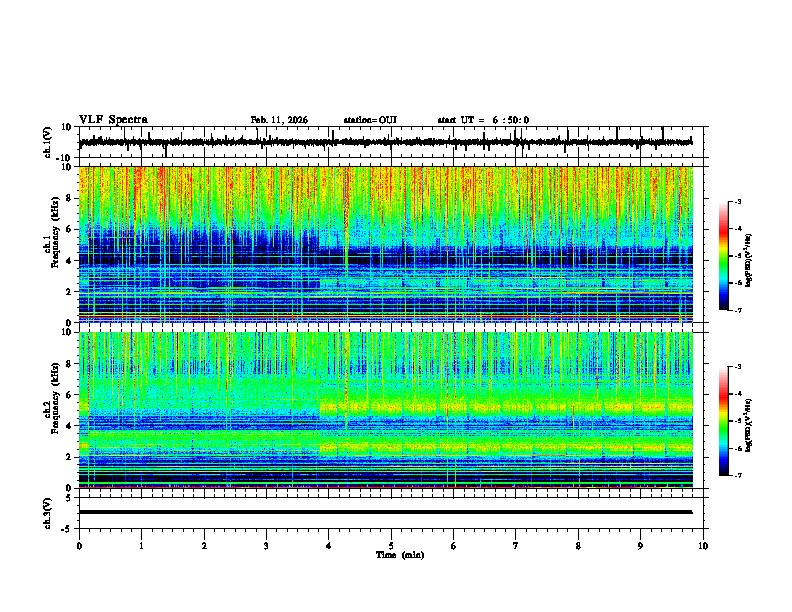
Task: Click time axis tick label "6"
Action: click(x=454, y=546)
